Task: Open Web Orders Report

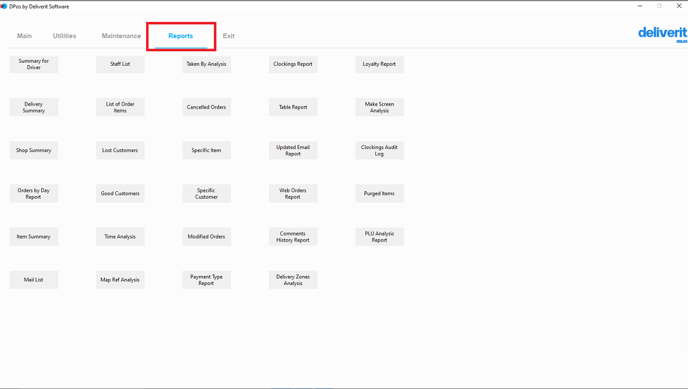Action: 293,194
